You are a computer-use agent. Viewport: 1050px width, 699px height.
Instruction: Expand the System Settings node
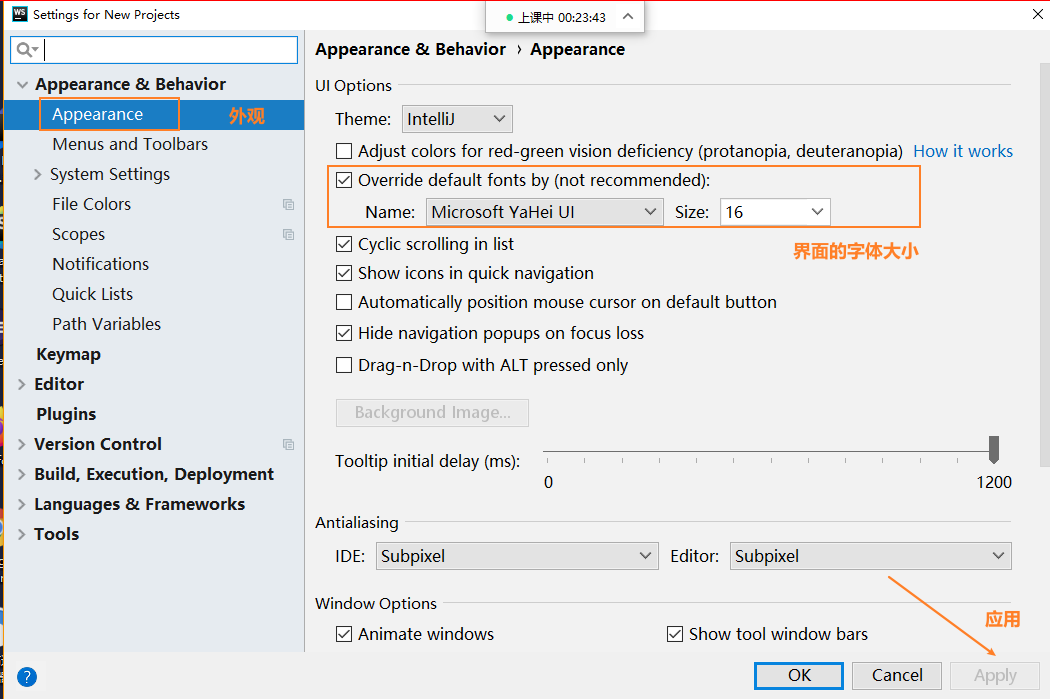point(38,175)
